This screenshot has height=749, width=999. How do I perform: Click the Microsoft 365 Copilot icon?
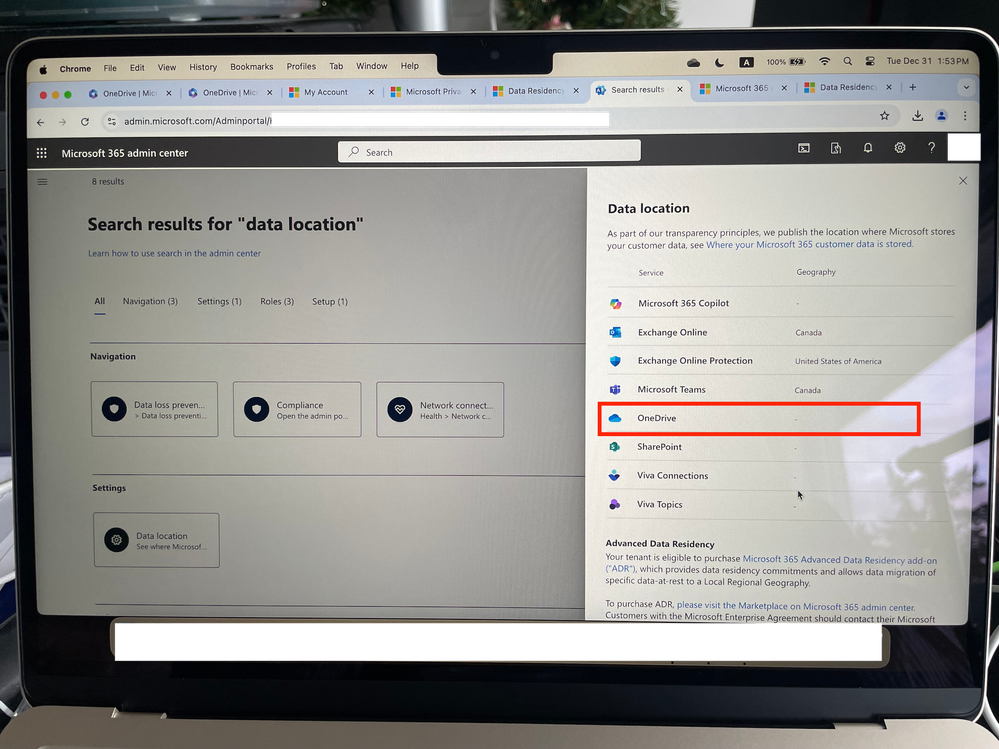pyautogui.click(x=615, y=304)
